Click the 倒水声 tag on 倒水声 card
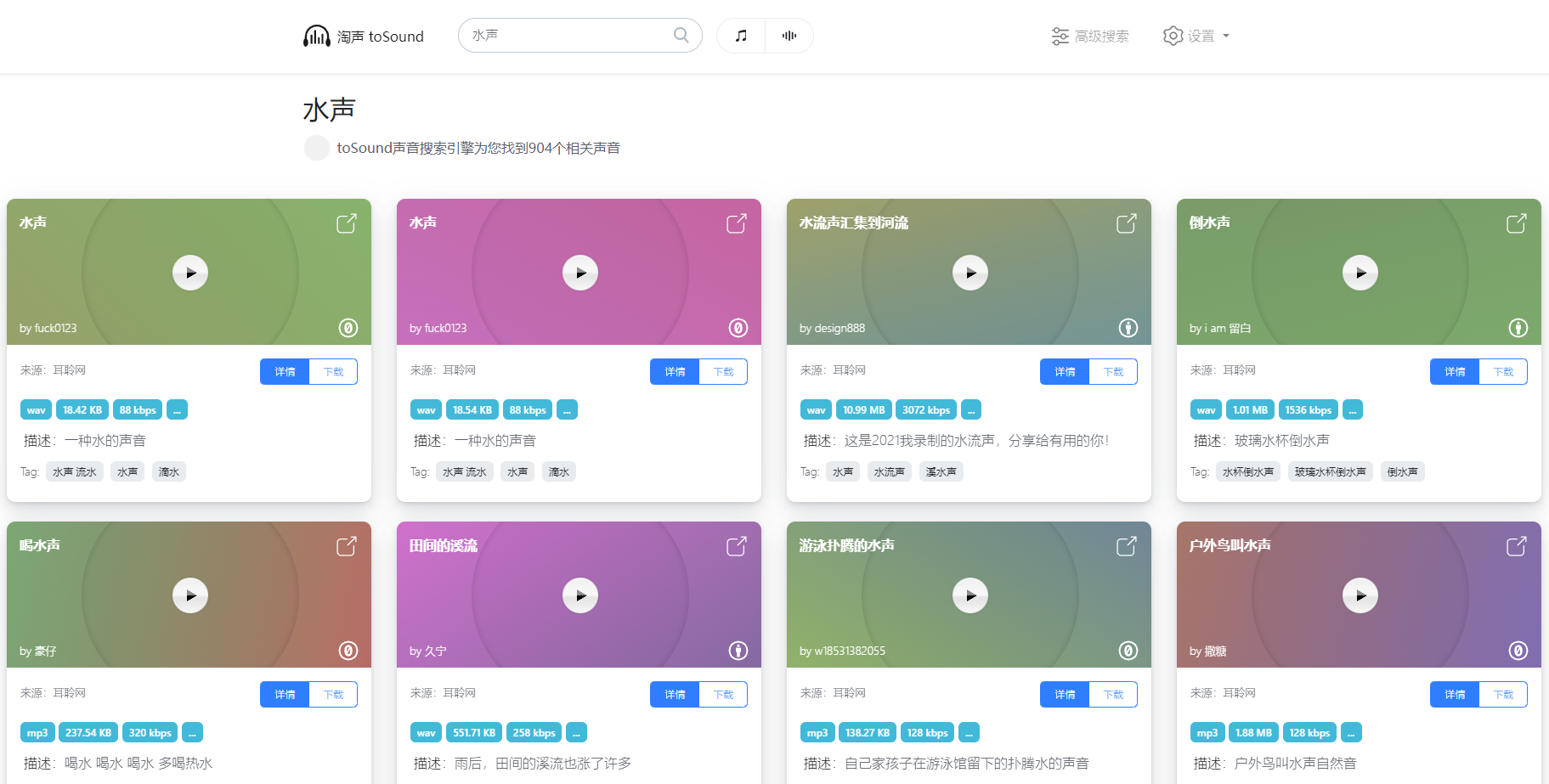Image resolution: width=1549 pixels, height=784 pixels. [x=1403, y=471]
